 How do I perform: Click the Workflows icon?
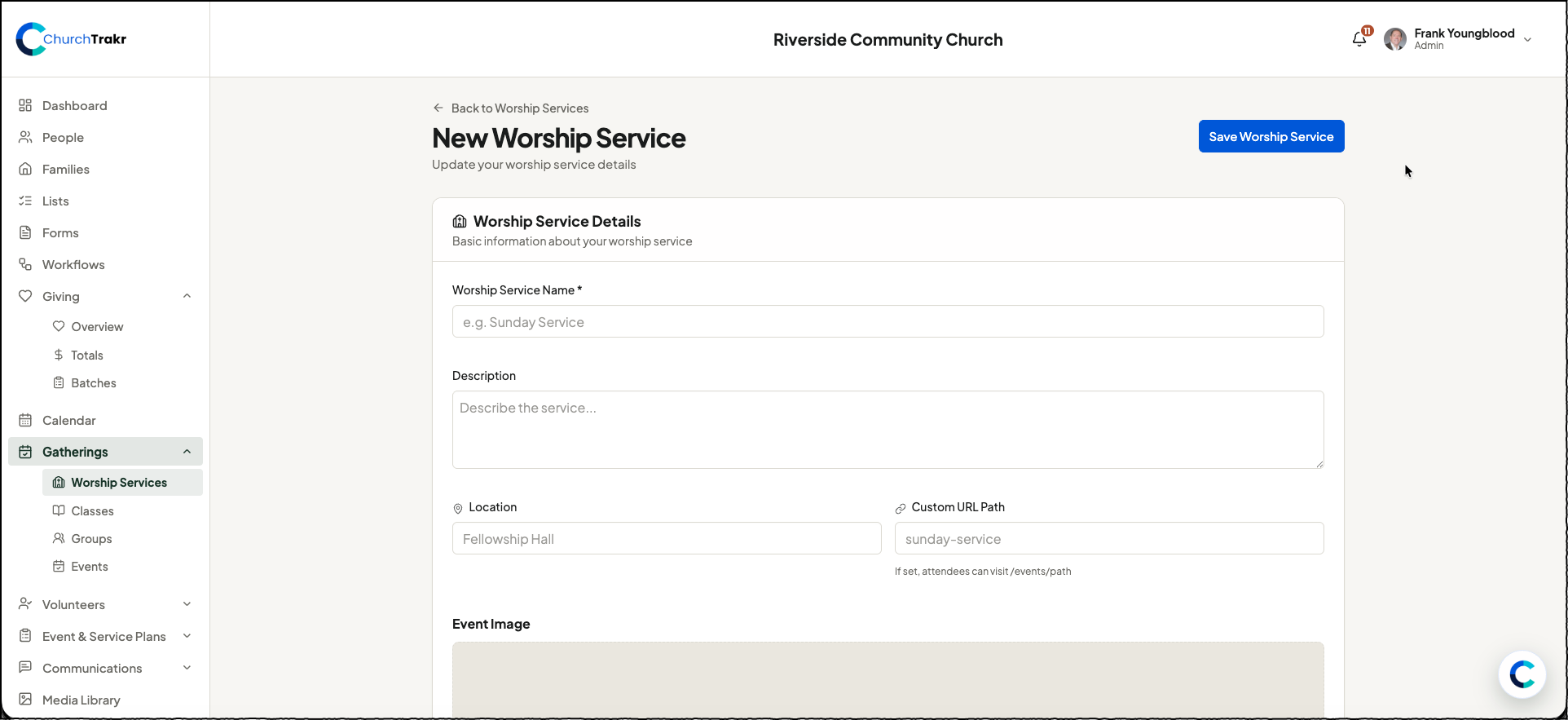point(25,264)
